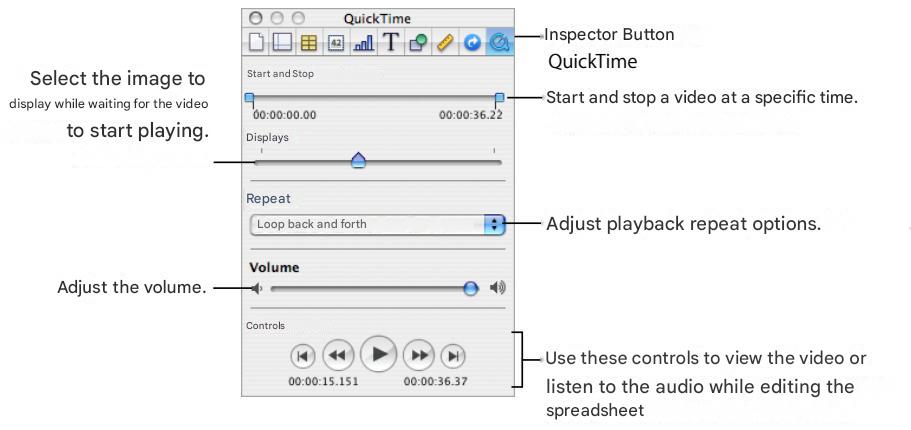Image resolution: width=911 pixels, height=430 pixels.
Task: Click the low volume speaker icon
Action: coord(256,288)
